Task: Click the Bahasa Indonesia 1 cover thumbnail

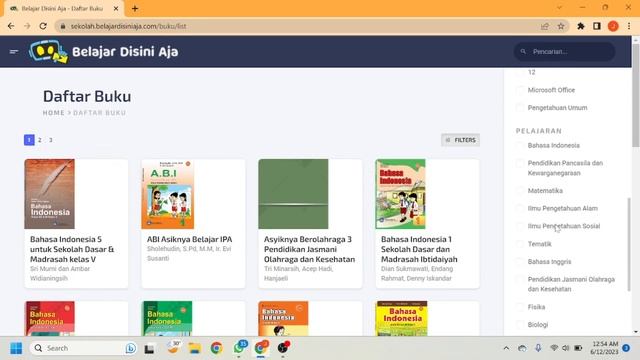Action: click(400, 194)
